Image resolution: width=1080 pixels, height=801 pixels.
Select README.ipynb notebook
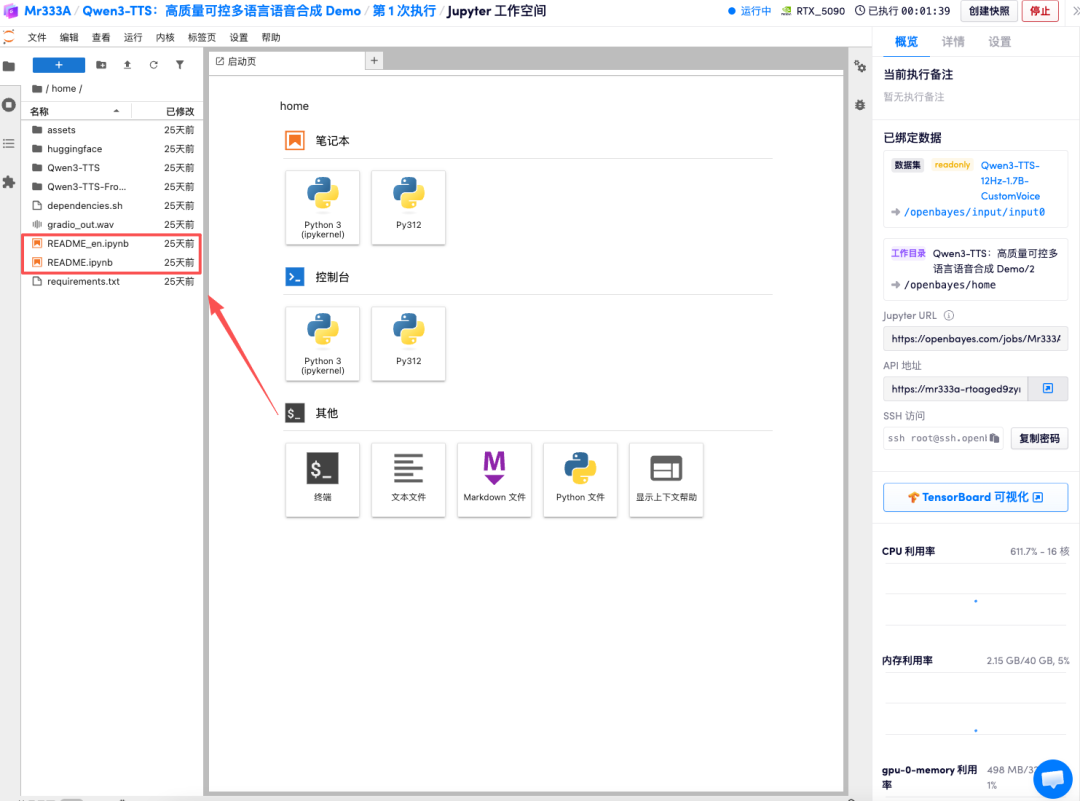coord(112,262)
